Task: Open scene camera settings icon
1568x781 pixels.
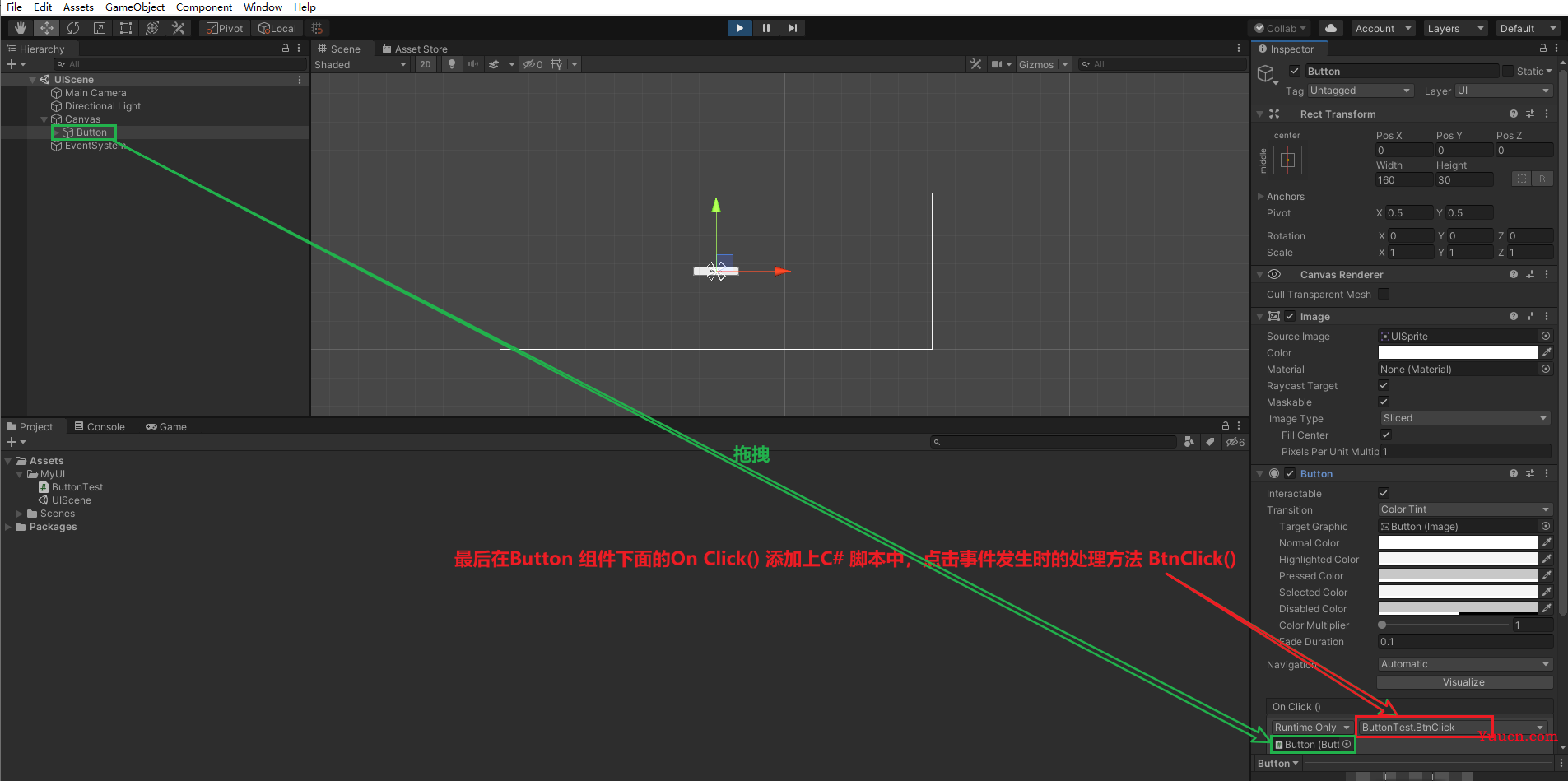Action: coord(997,64)
